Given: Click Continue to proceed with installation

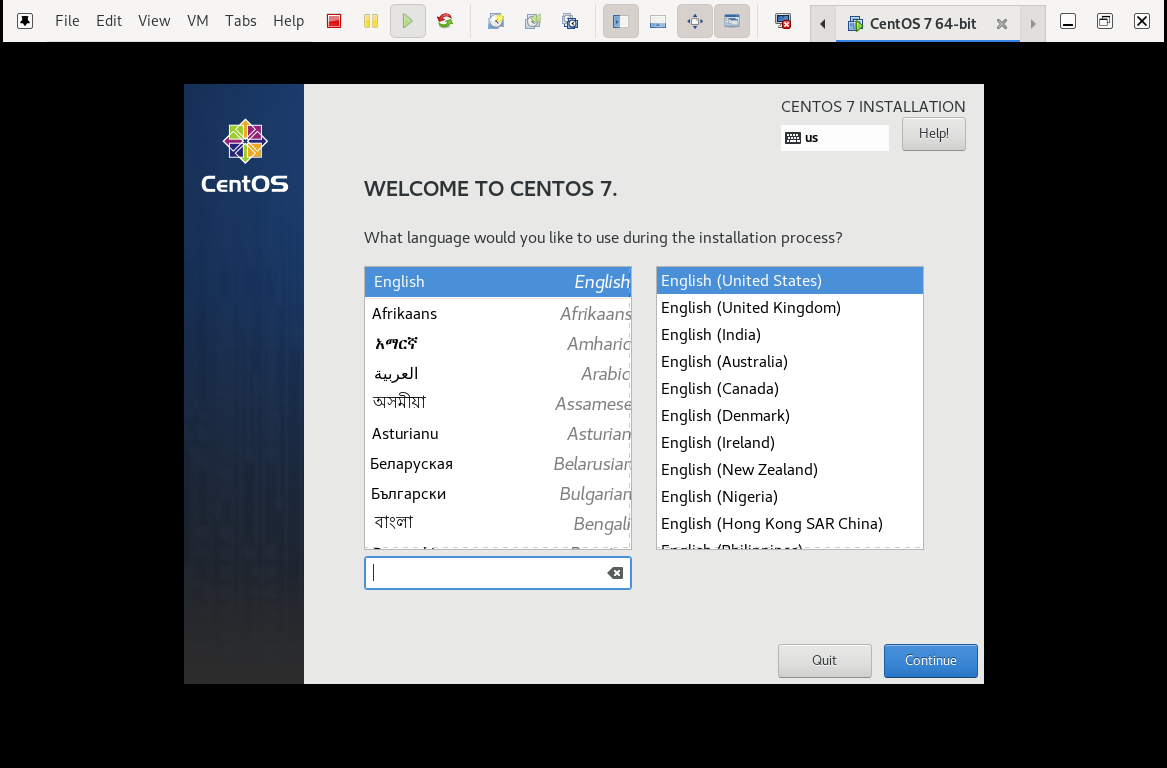Looking at the screenshot, I should (930, 661).
